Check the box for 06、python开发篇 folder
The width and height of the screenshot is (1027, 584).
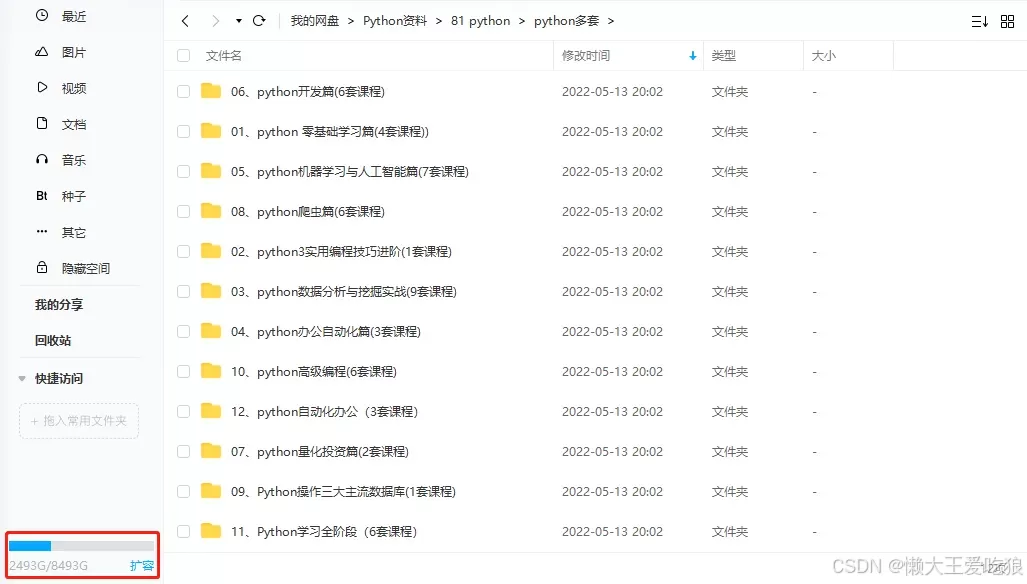click(183, 91)
